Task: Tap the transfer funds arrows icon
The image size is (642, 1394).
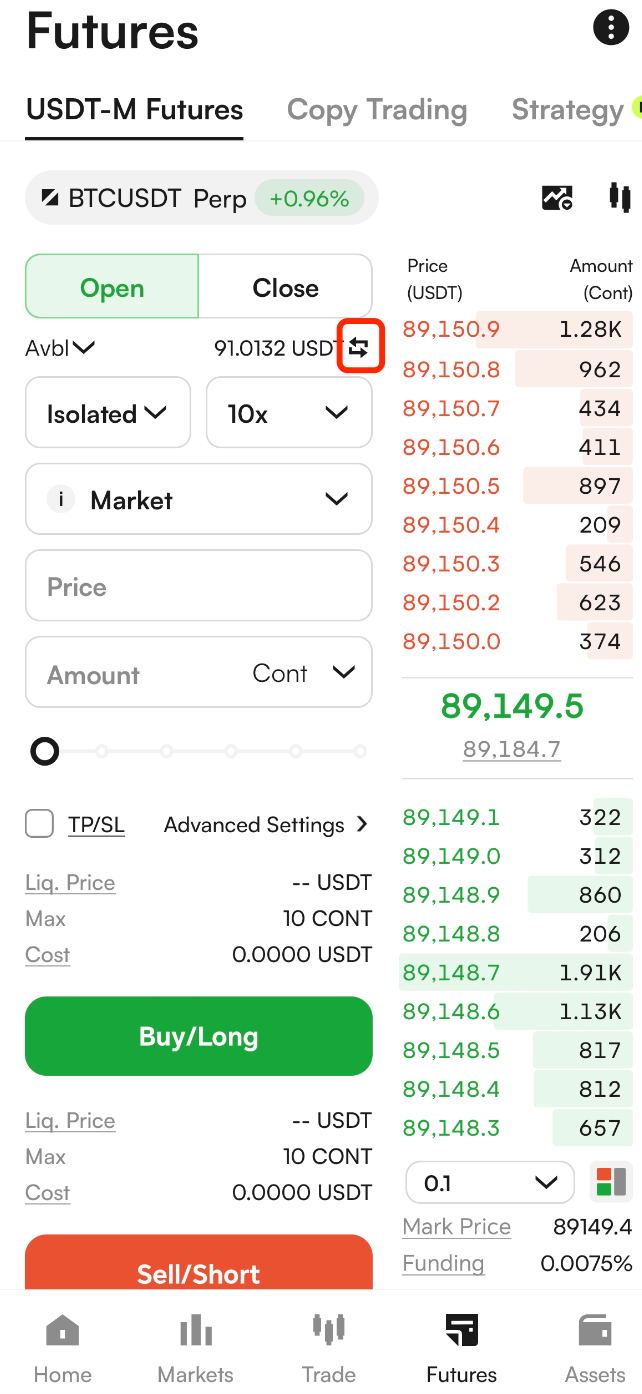Action: coord(359,348)
